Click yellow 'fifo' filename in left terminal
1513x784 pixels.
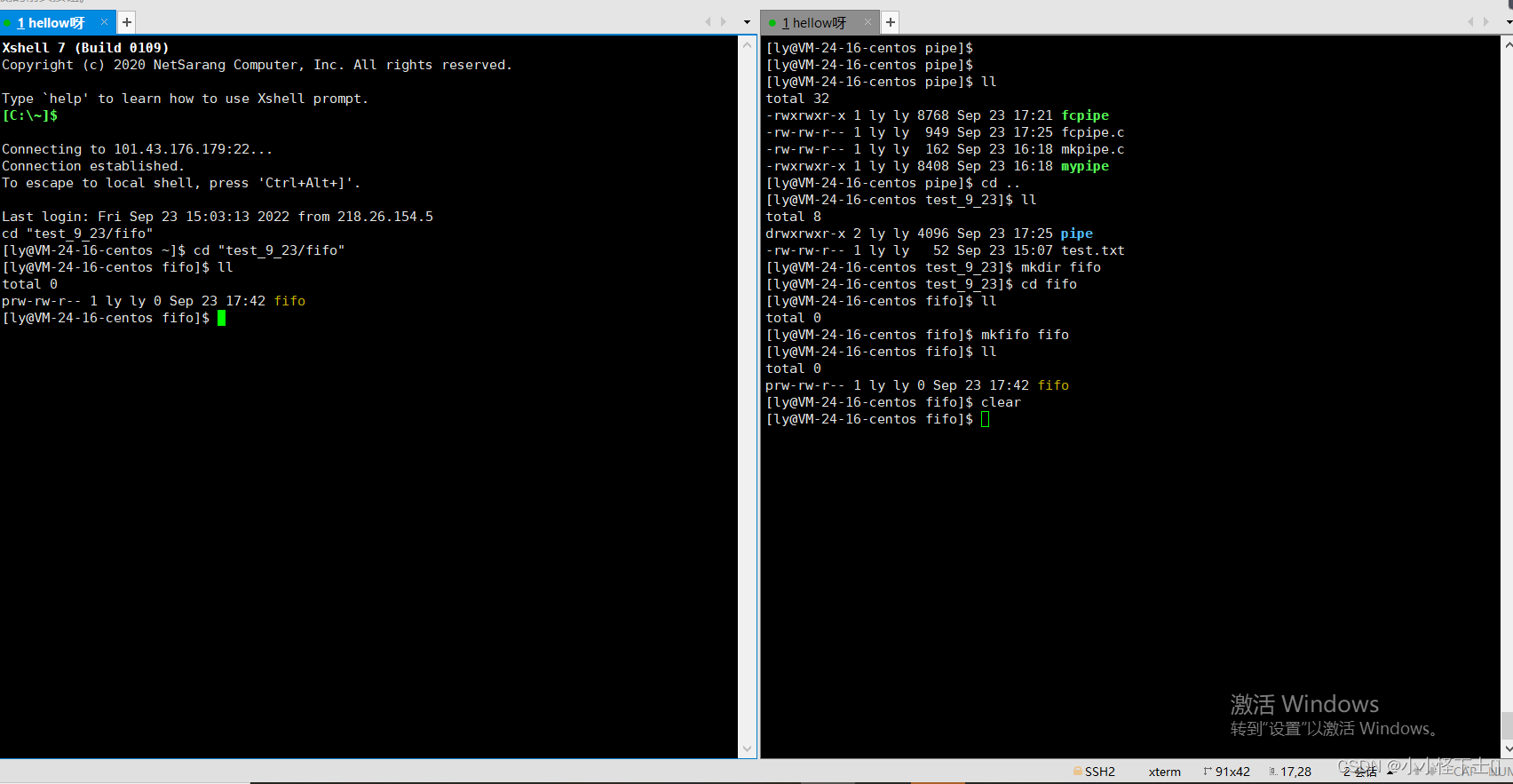coord(289,301)
